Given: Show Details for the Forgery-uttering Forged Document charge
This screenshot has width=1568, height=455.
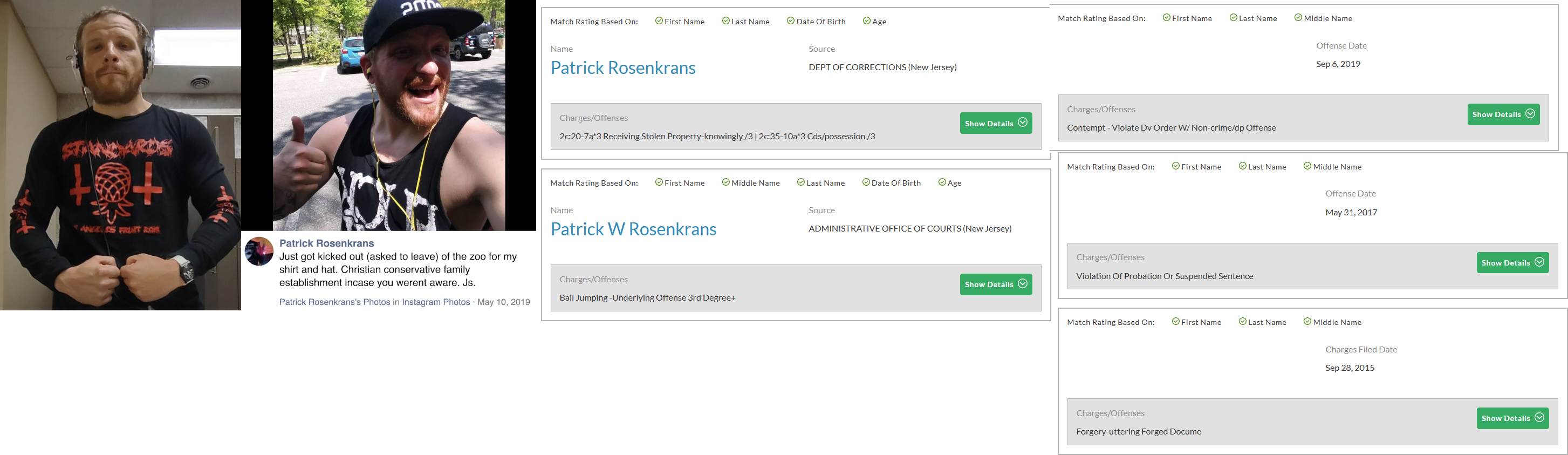Looking at the screenshot, I should [1512, 418].
